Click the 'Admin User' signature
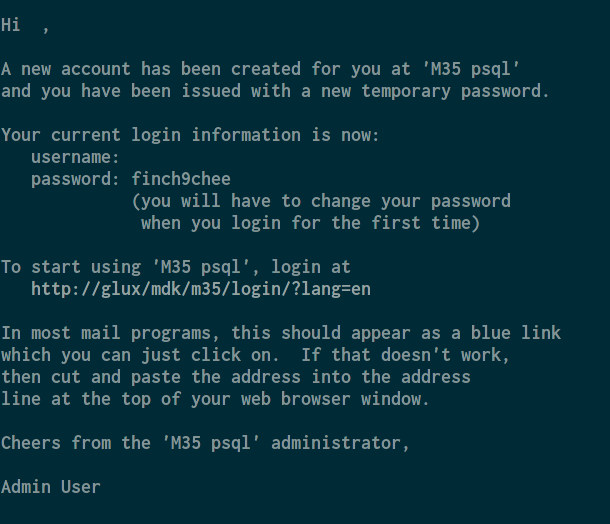Image resolution: width=610 pixels, height=524 pixels. click(51, 487)
